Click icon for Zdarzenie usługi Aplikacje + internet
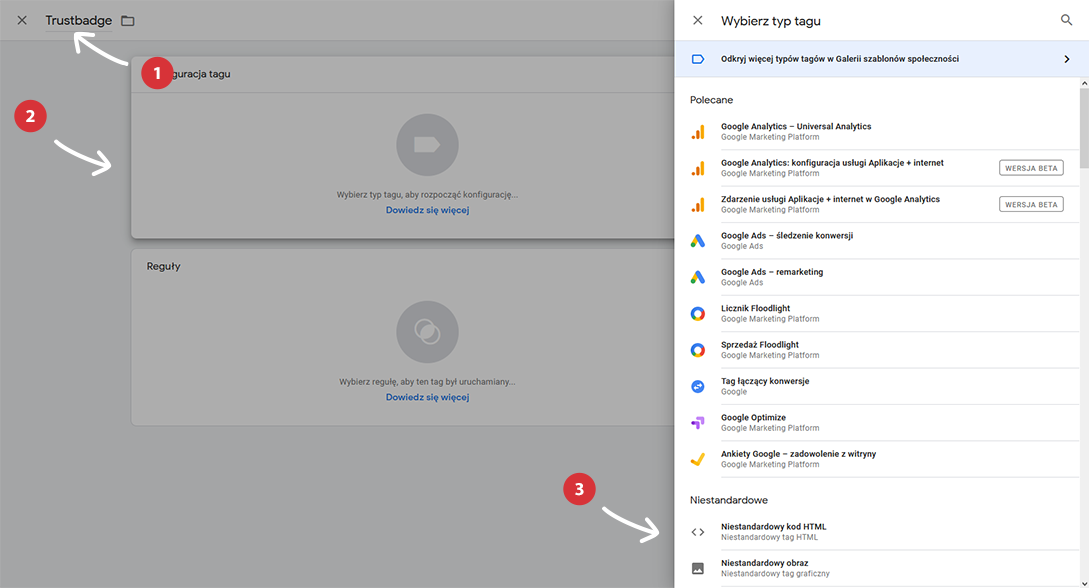Screen dimensions: 1089x588 click(x=698, y=204)
